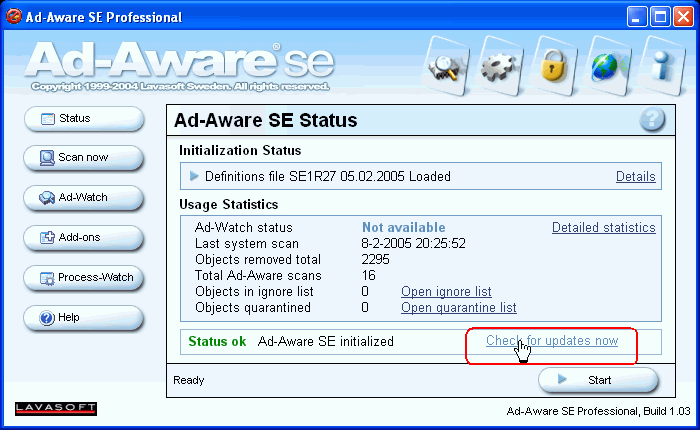Click the Ad-Aware title bar logo icon

tap(14, 17)
